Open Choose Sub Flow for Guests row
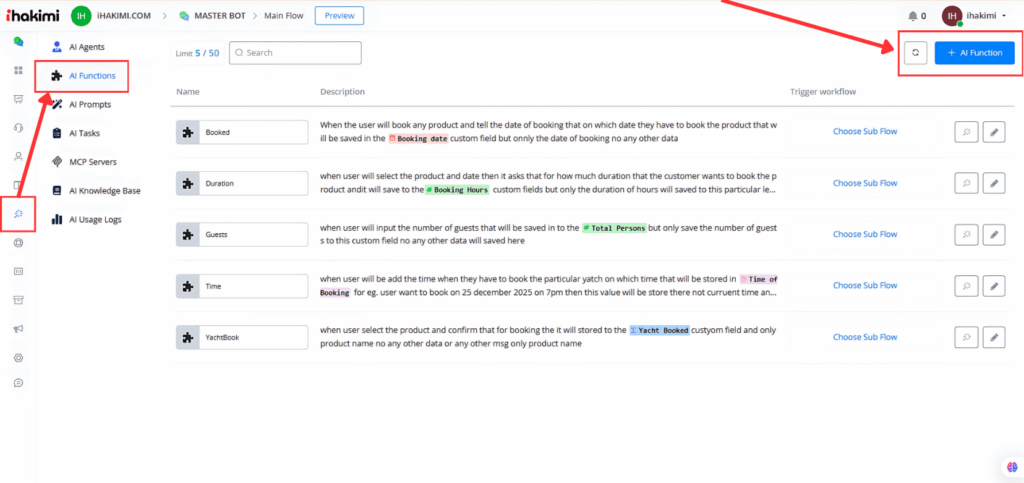This screenshot has width=1024, height=483. coord(865,234)
